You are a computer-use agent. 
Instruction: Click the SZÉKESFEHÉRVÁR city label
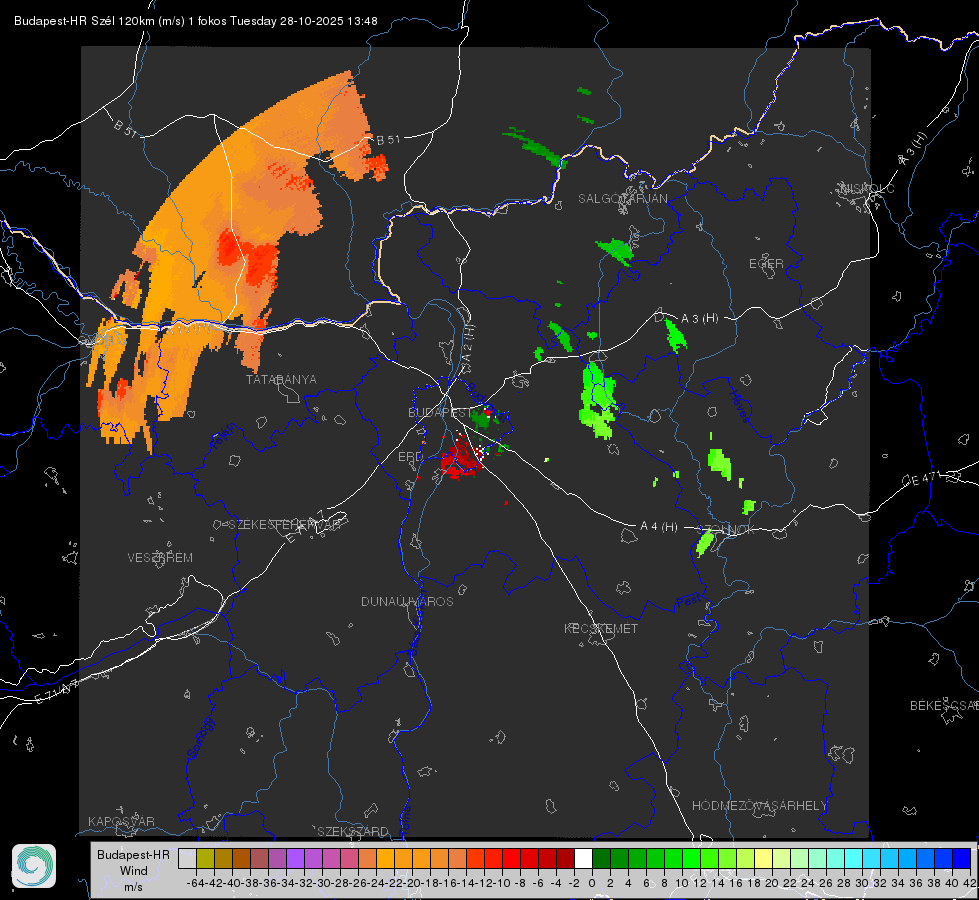[284, 525]
